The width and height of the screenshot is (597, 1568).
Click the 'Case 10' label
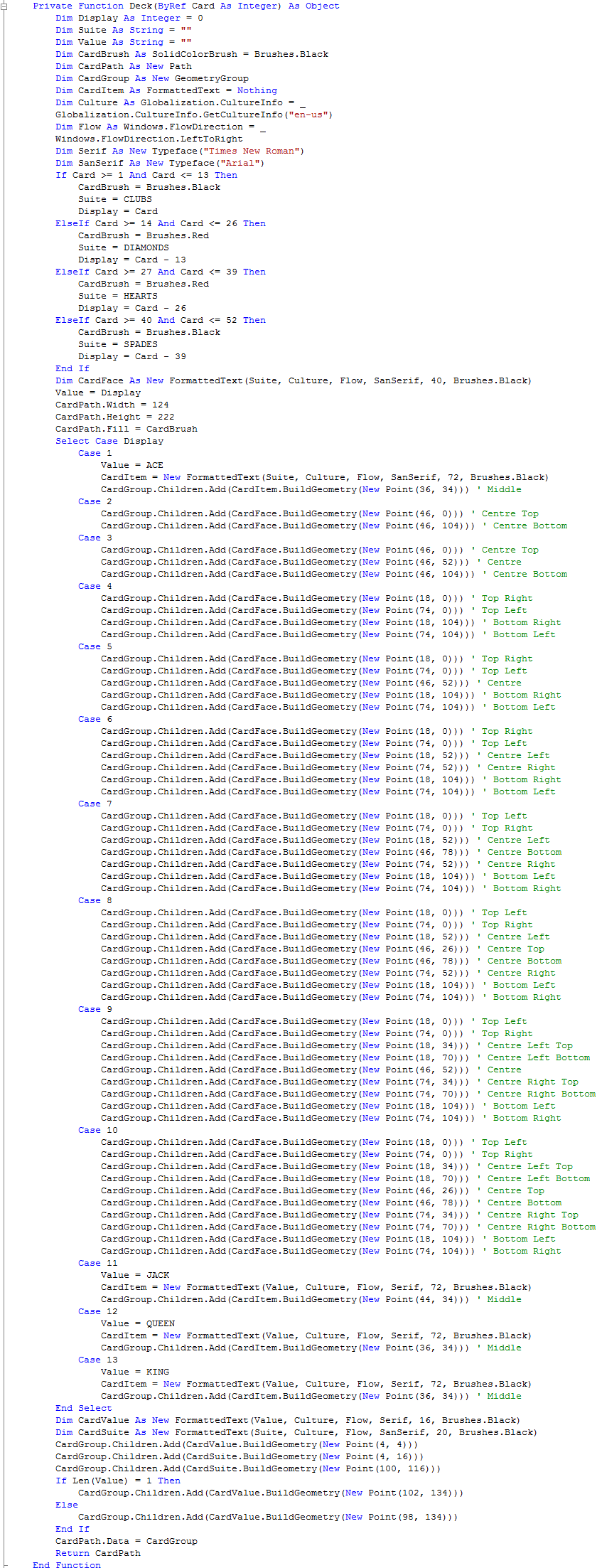pyautogui.click(x=98, y=1130)
